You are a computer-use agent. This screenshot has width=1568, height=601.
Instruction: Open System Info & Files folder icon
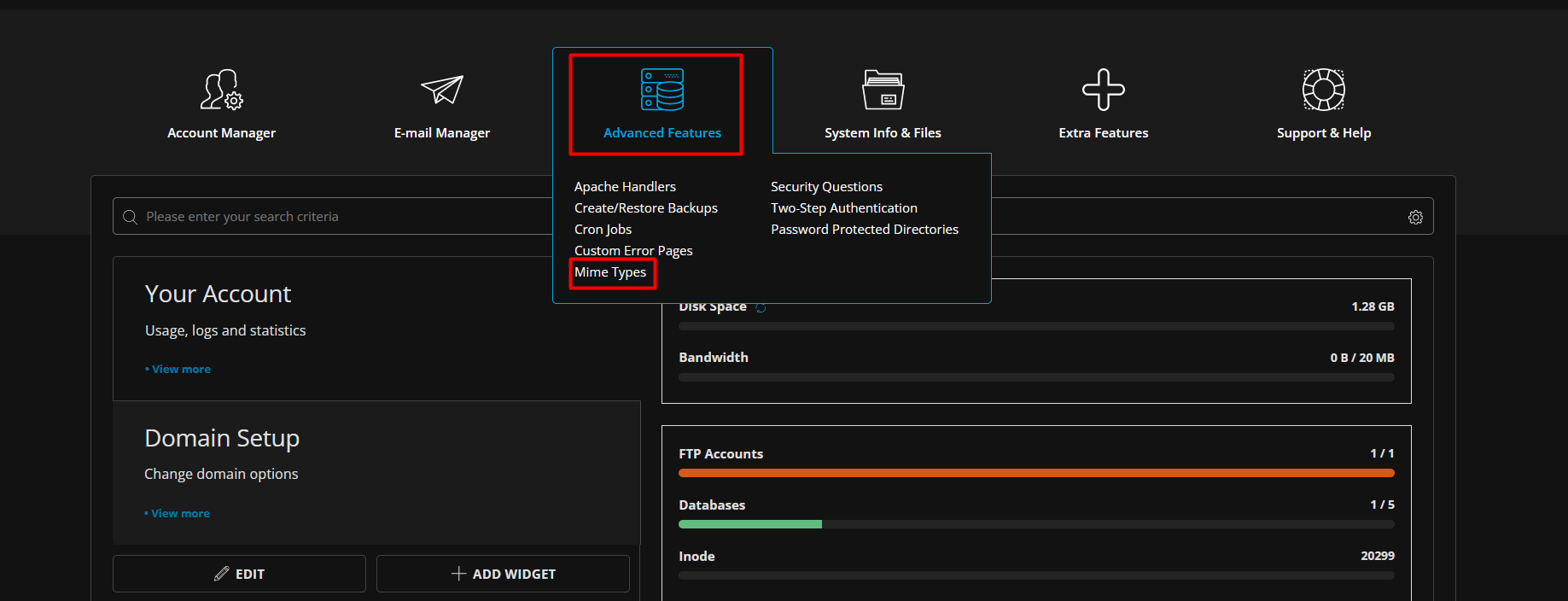pyautogui.click(x=883, y=90)
